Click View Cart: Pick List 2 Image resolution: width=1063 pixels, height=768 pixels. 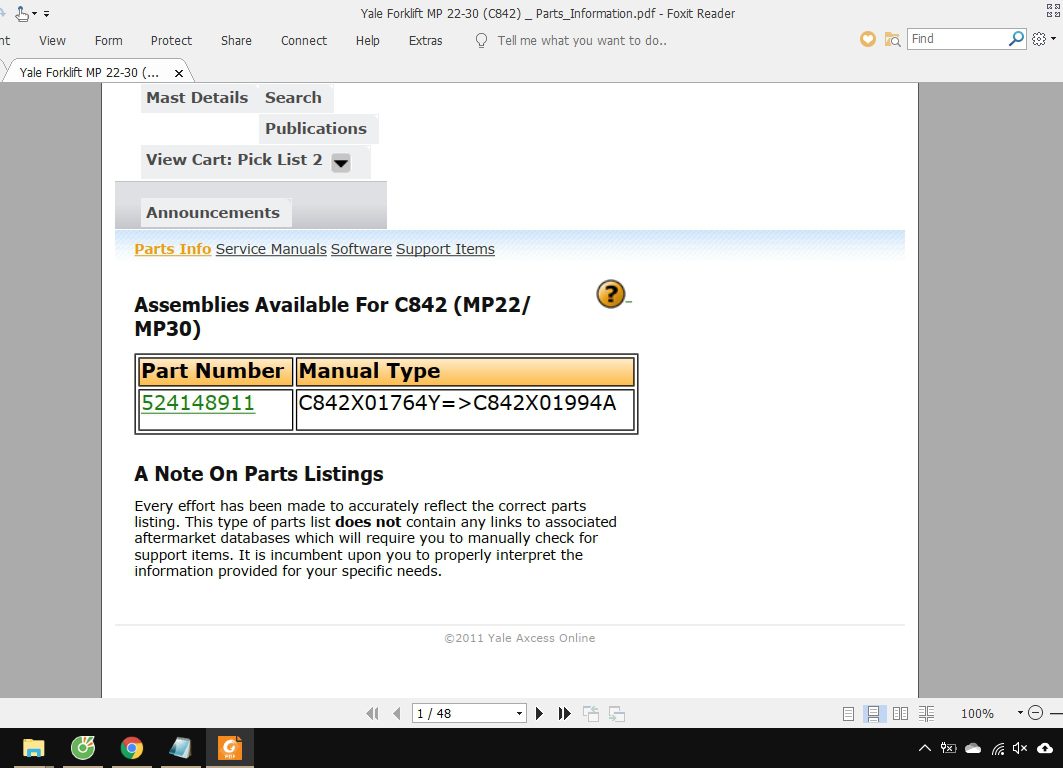(x=234, y=160)
